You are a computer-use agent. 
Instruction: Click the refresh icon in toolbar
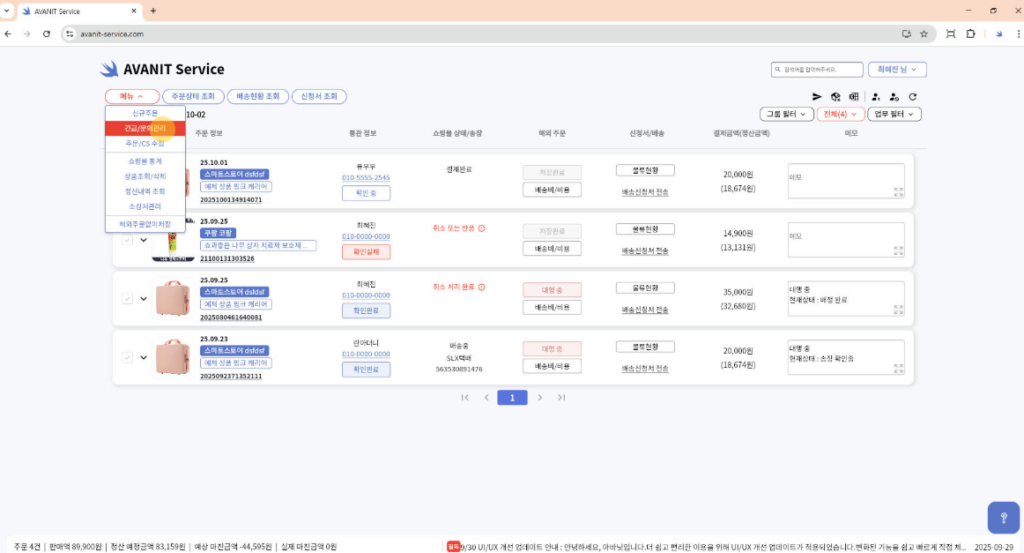coord(912,97)
